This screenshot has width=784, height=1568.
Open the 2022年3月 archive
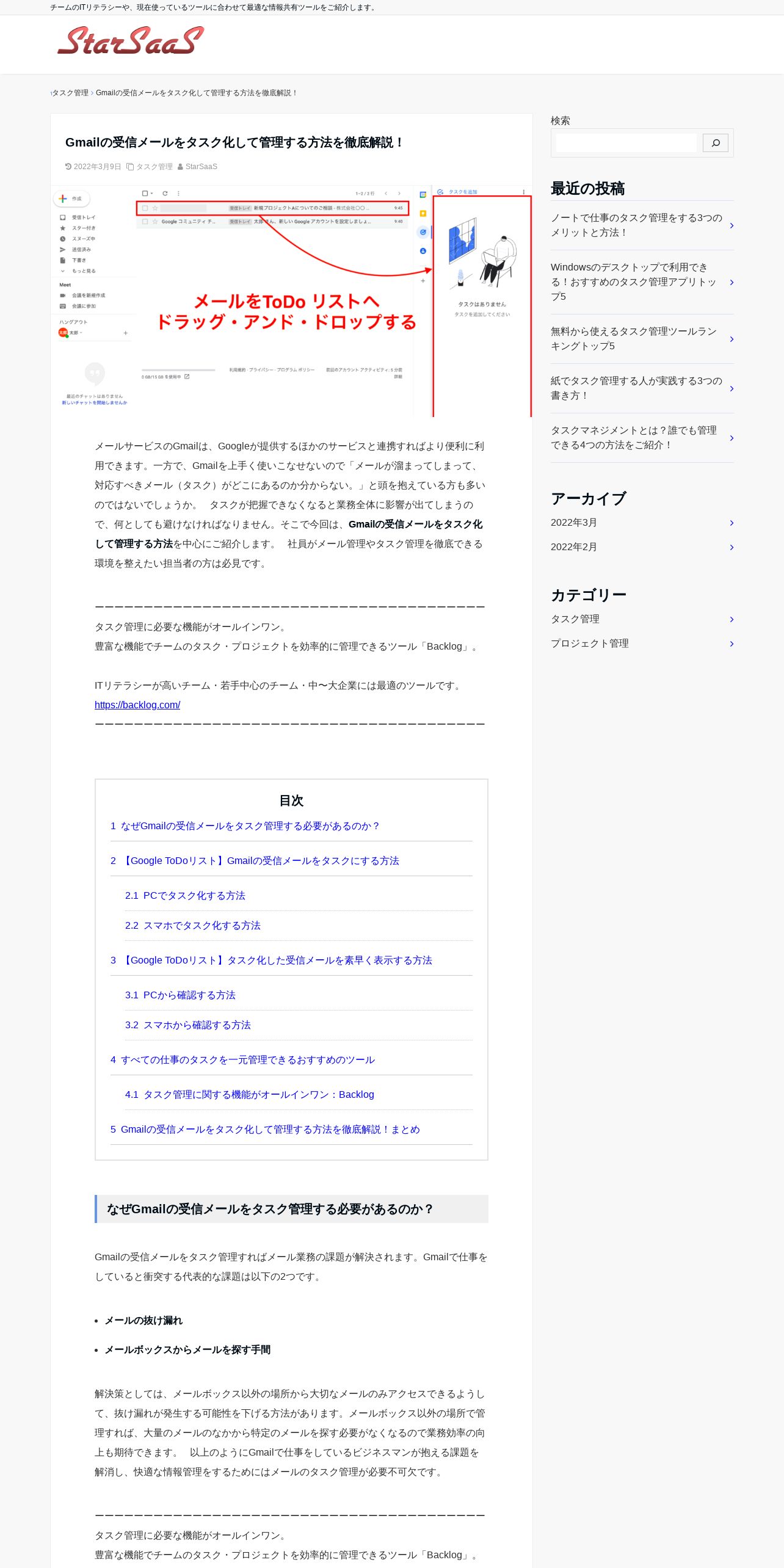coord(642,523)
